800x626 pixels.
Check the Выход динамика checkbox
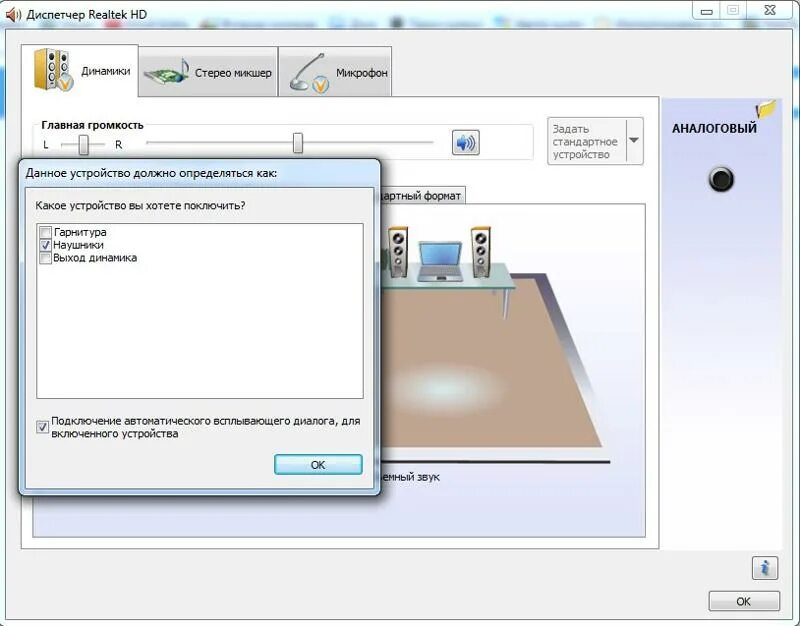pyautogui.click(x=45, y=258)
